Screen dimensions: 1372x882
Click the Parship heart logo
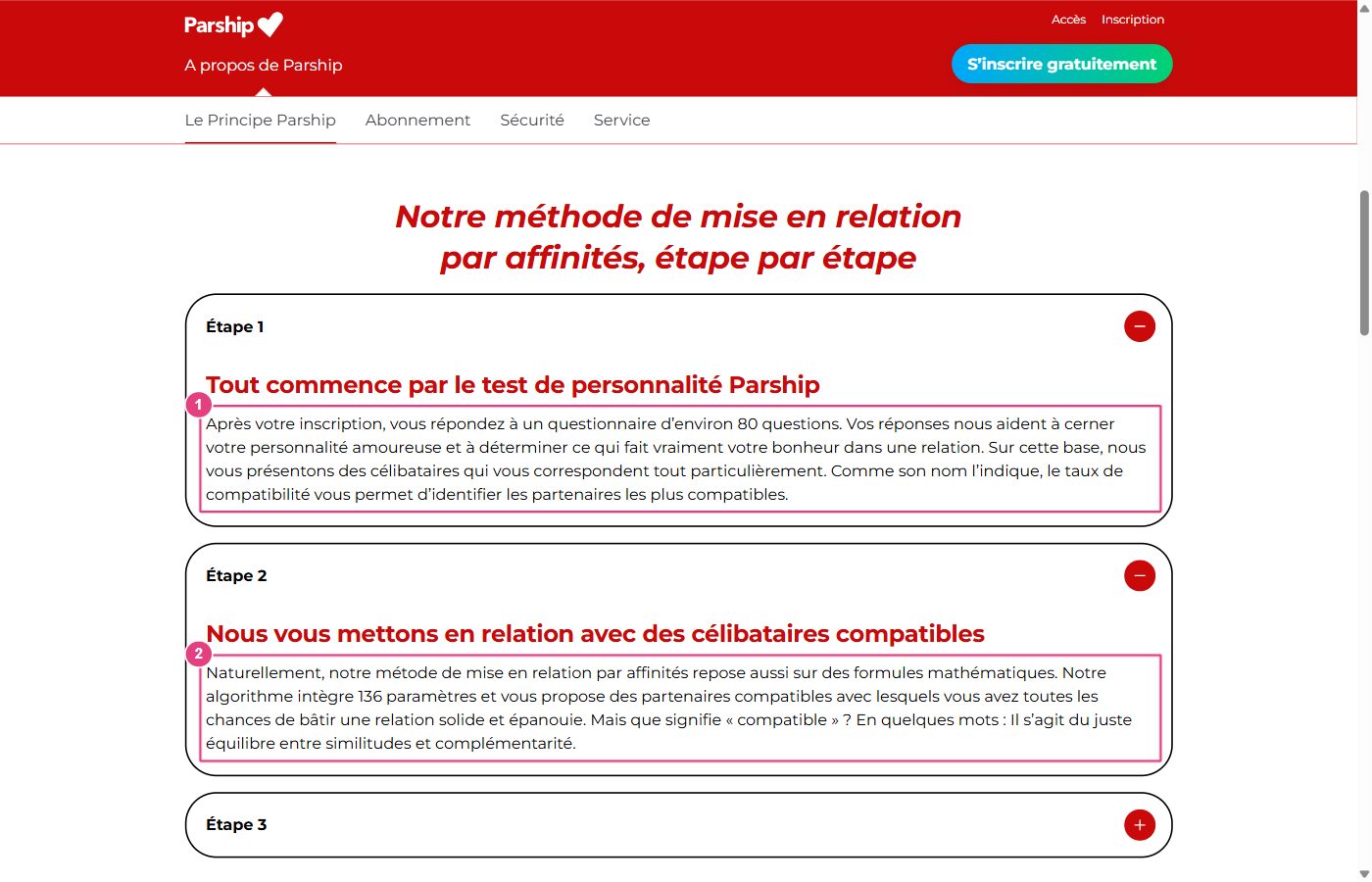(233, 24)
